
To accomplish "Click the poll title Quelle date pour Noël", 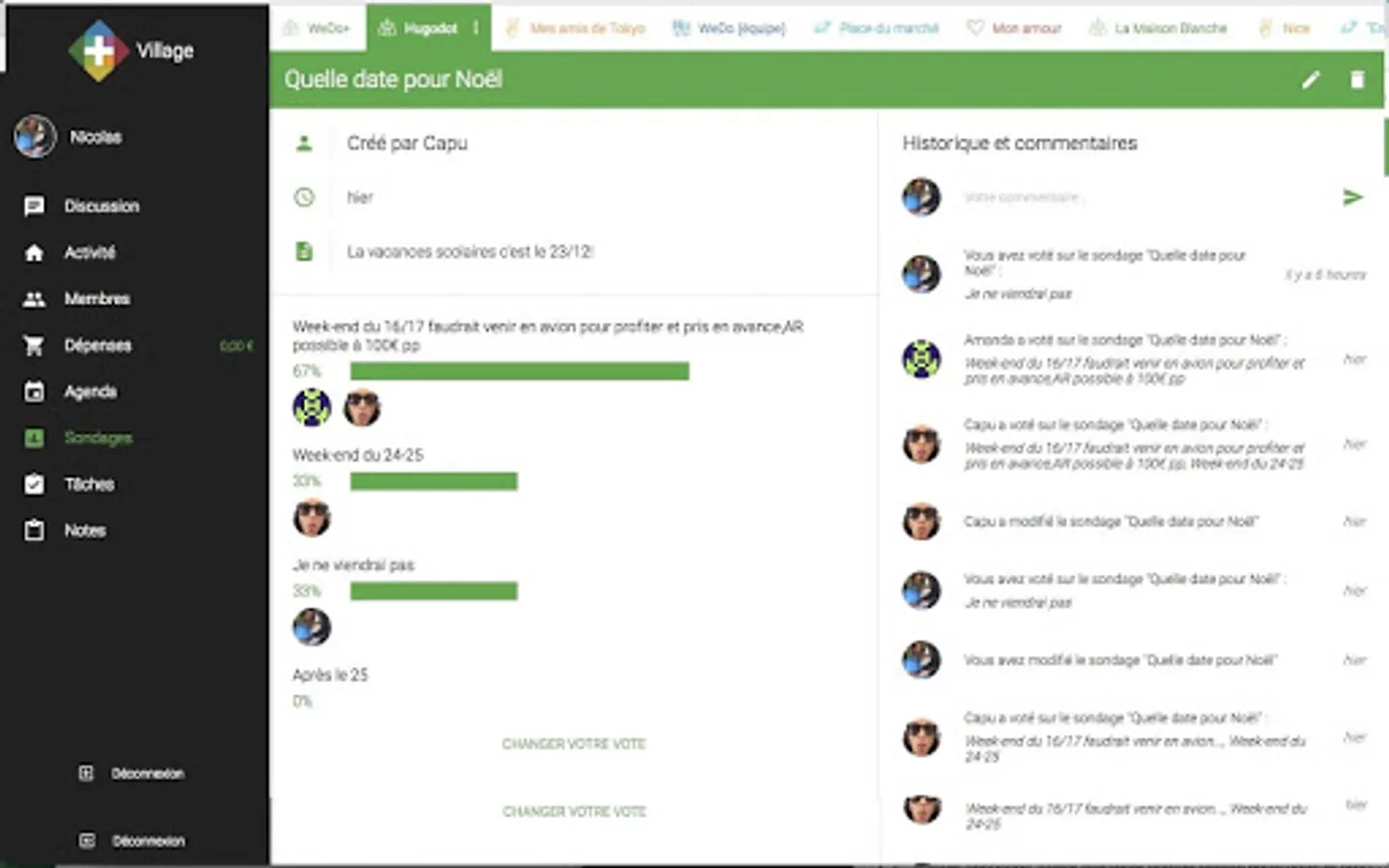I will 394,79.
